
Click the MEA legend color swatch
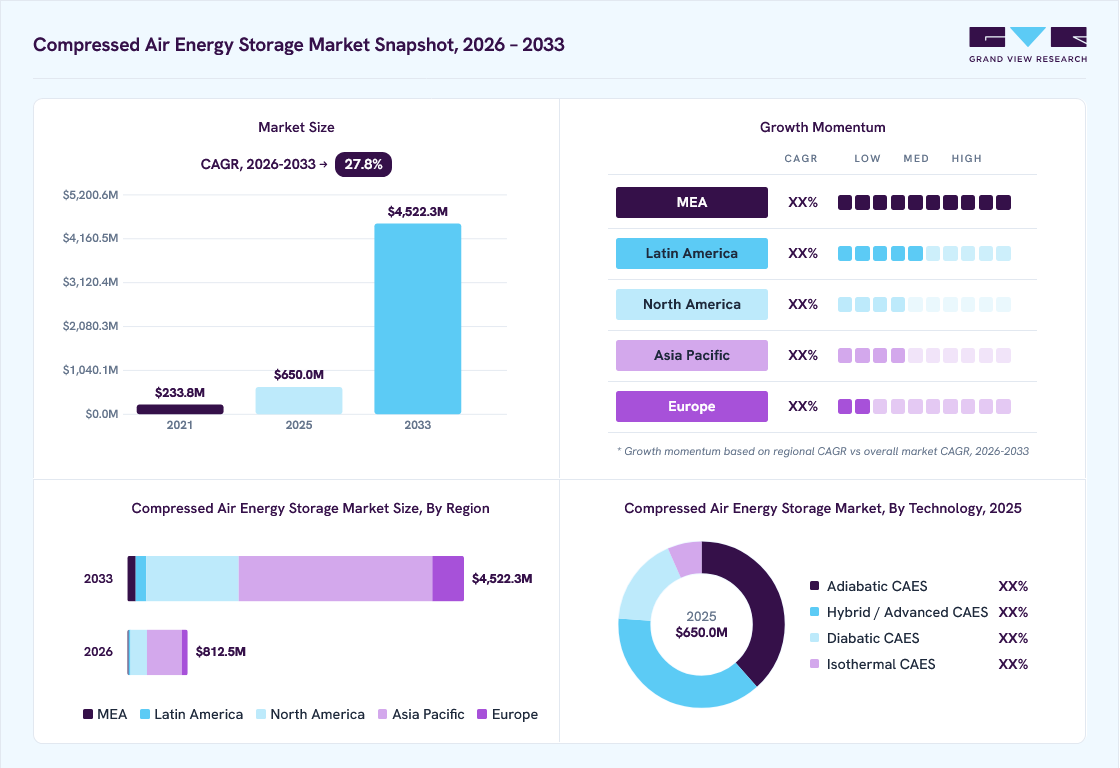(88, 714)
